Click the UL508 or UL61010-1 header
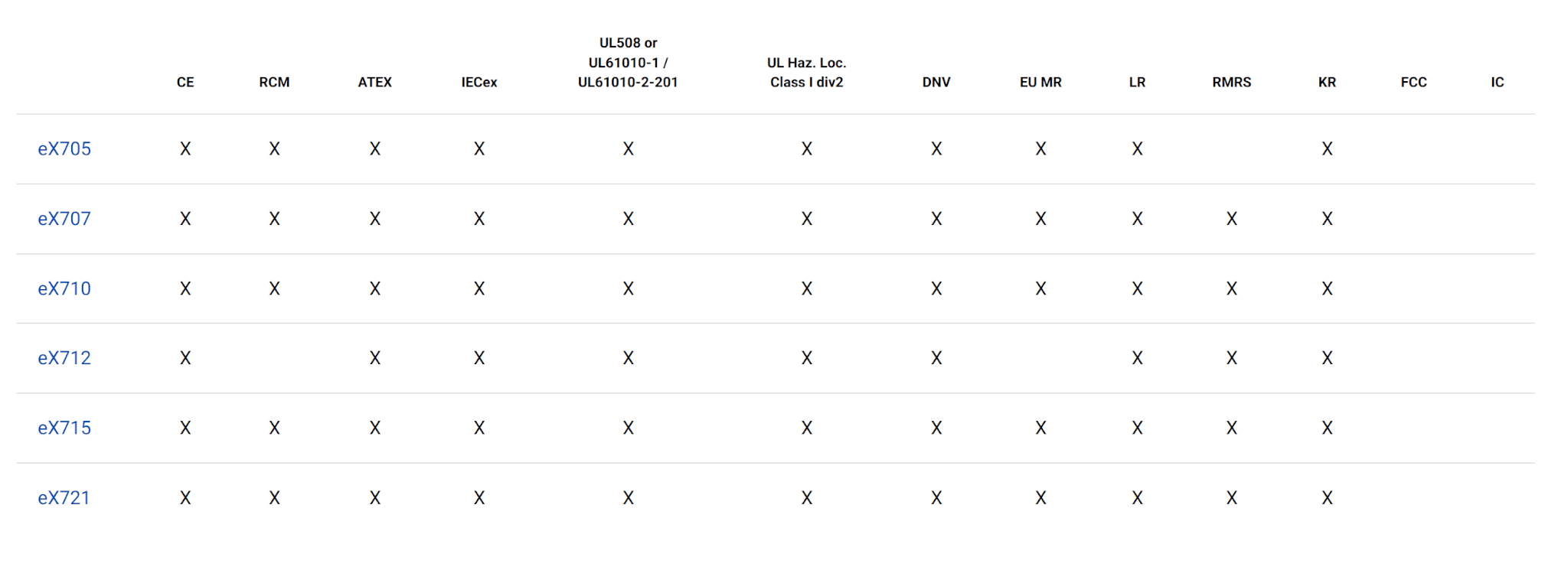 click(628, 63)
